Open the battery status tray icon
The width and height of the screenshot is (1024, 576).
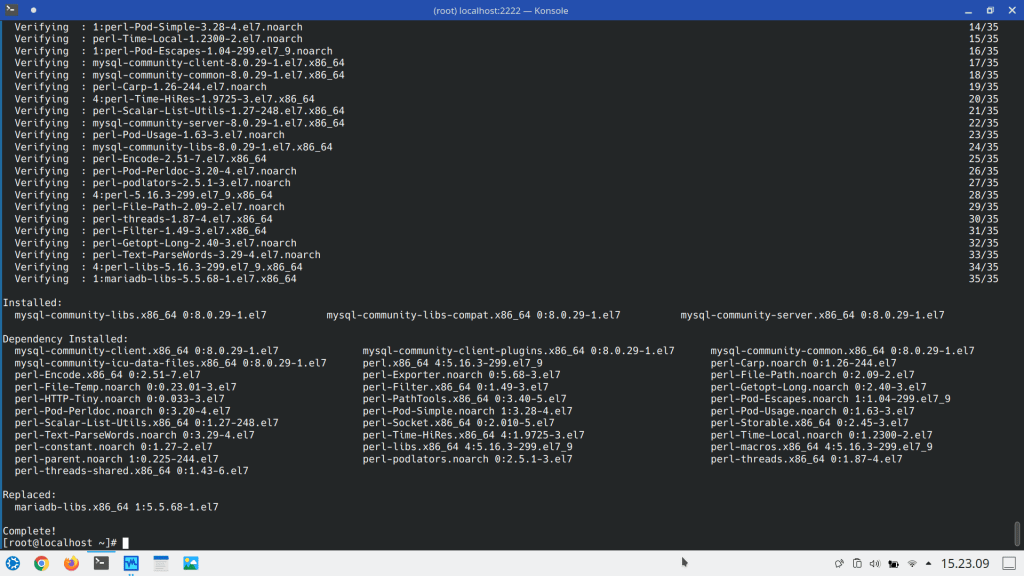point(893,564)
